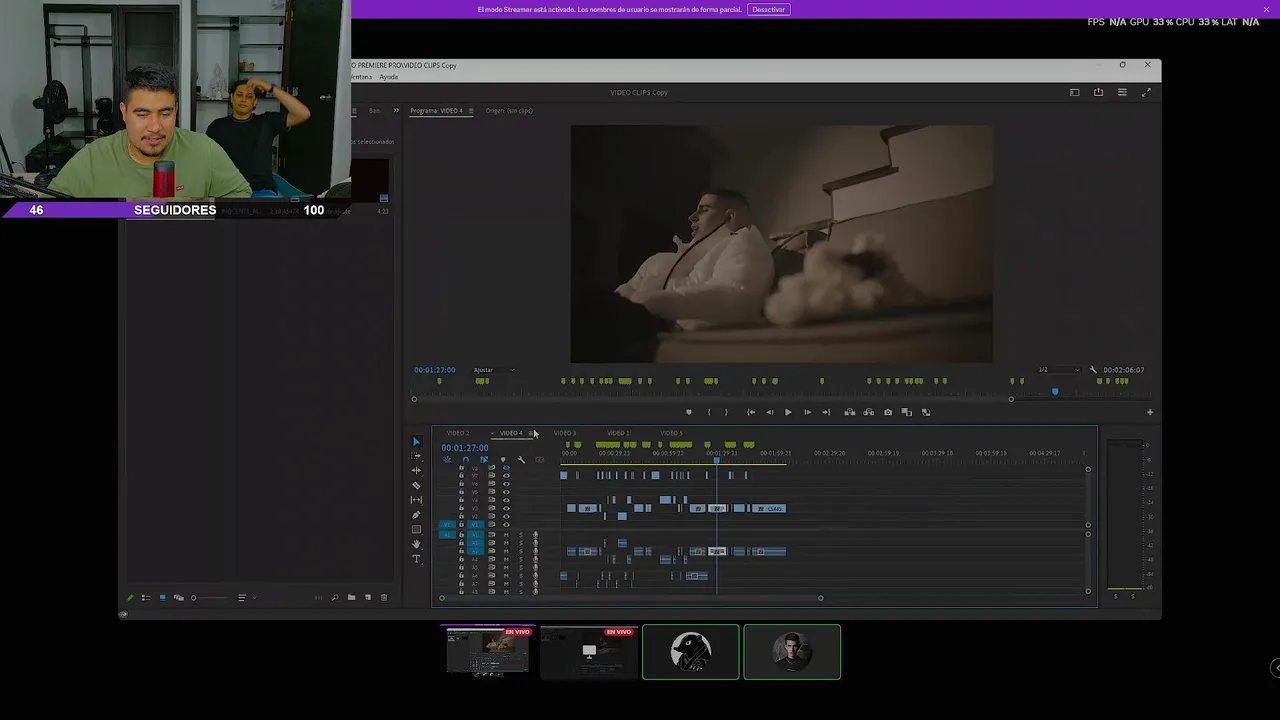Switch project panel to list view

click(145, 598)
